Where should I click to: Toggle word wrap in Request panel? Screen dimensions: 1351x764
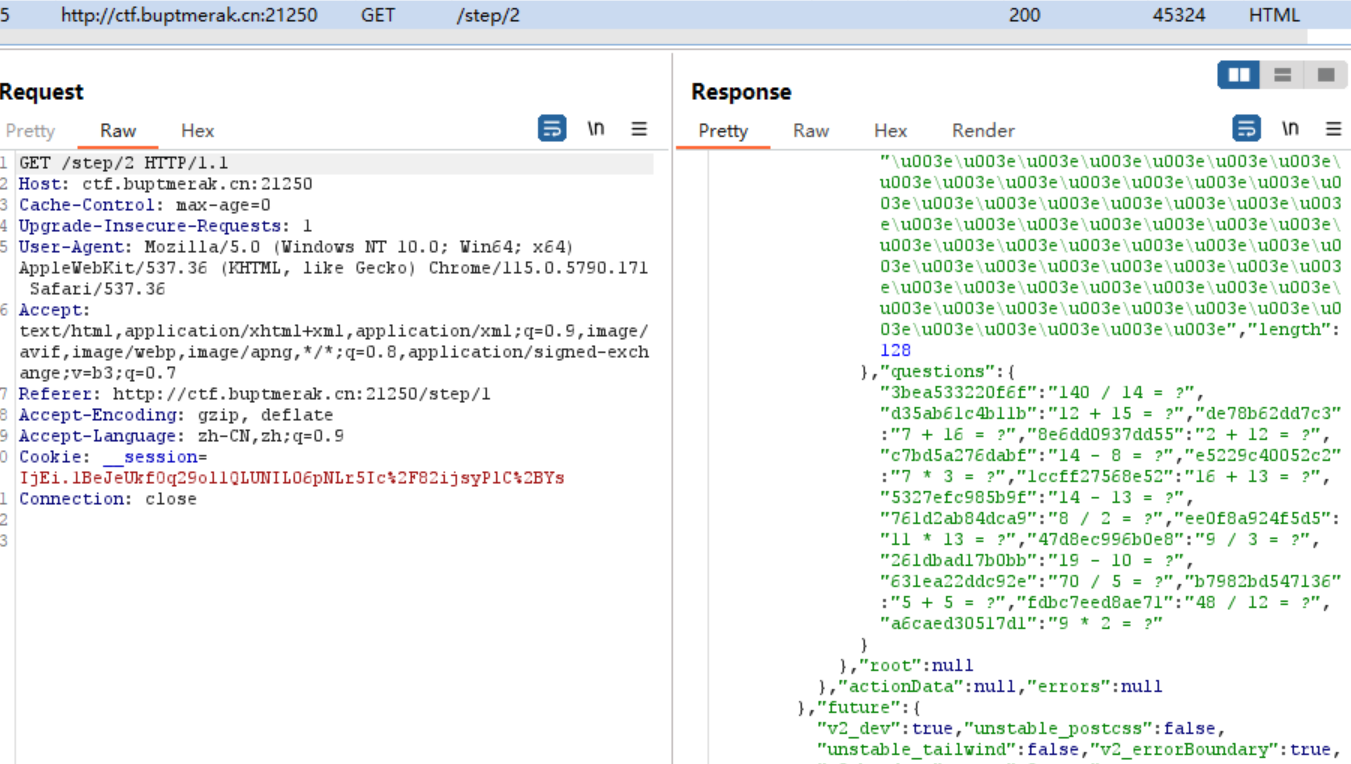coord(552,128)
